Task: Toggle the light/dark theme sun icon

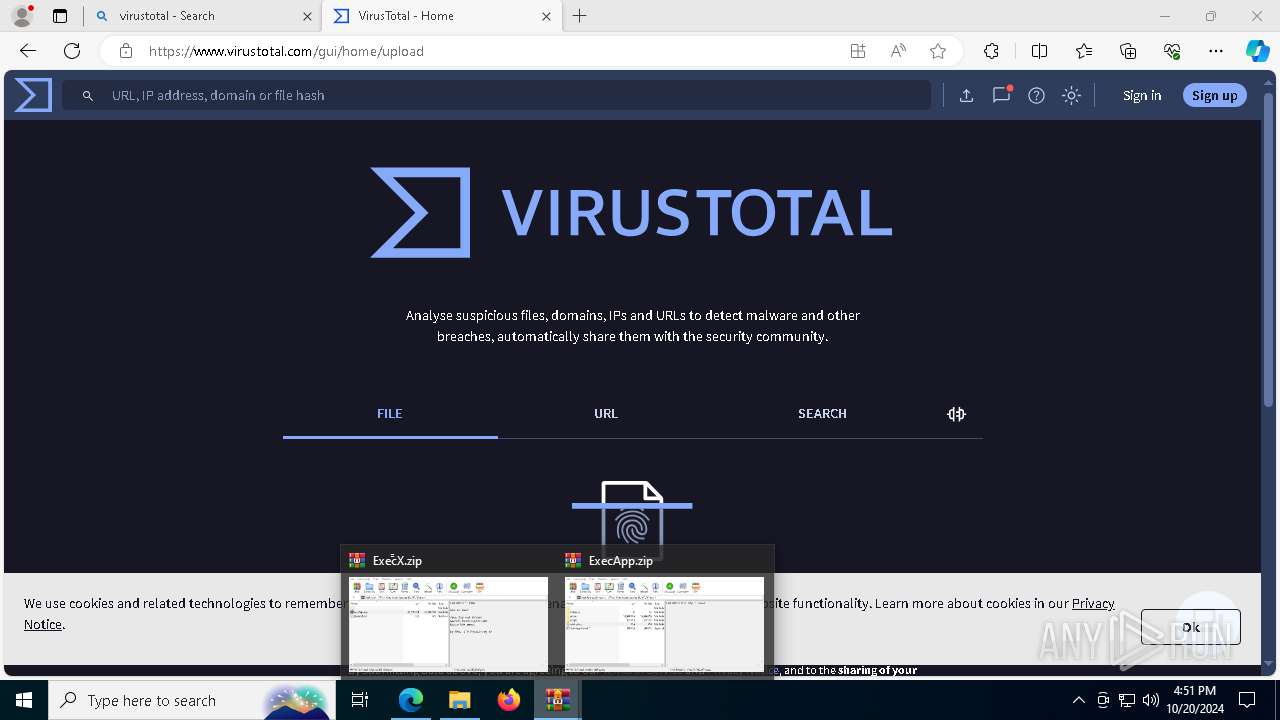Action: tap(1071, 95)
